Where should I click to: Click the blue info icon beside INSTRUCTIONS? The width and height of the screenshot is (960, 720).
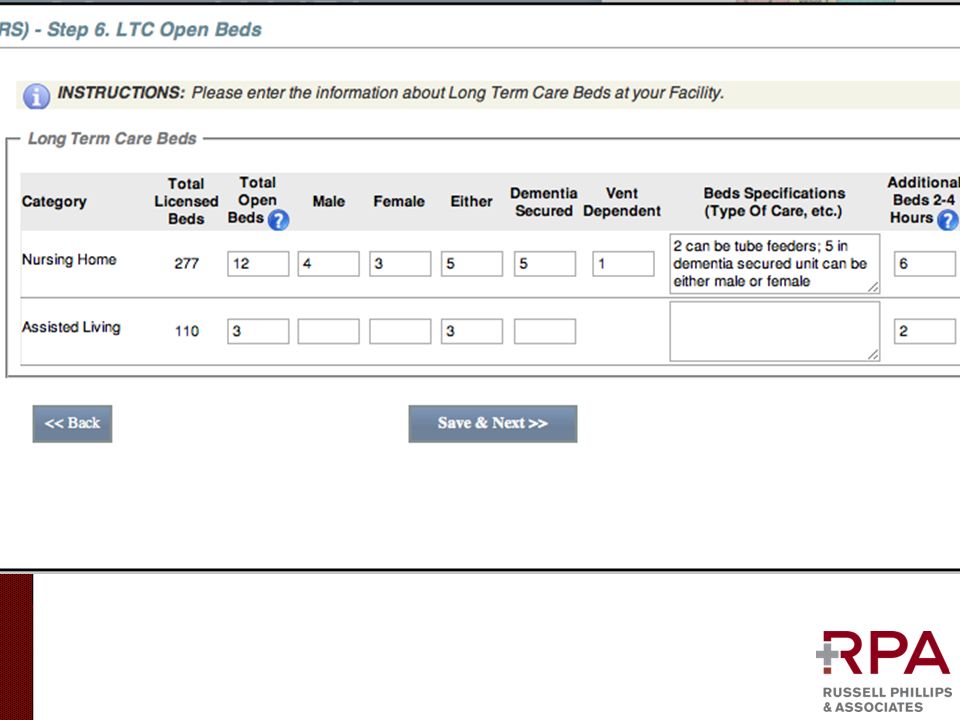pyautogui.click(x=36, y=96)
